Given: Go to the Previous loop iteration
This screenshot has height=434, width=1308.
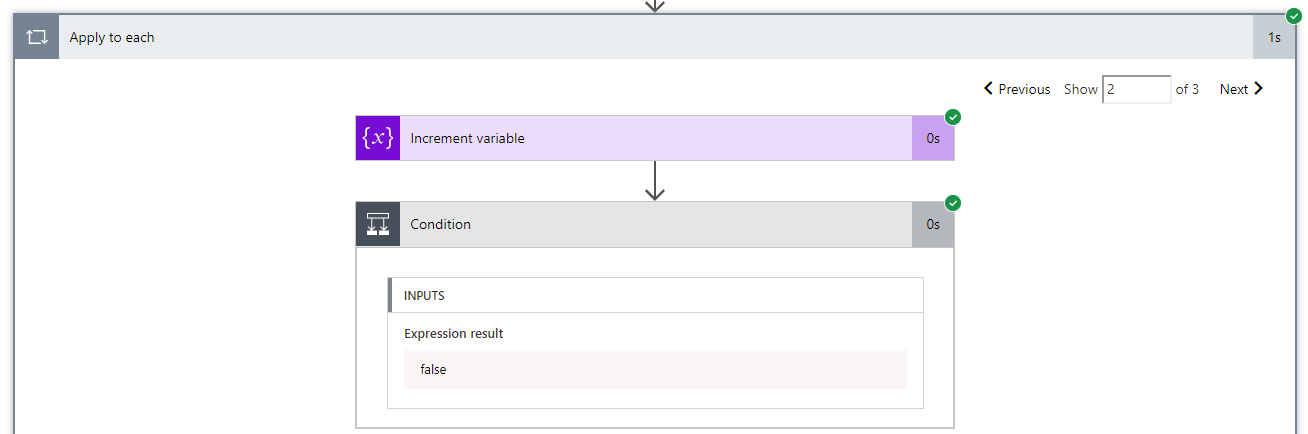Looking at the screenshot, I should tap(1017, 89).
